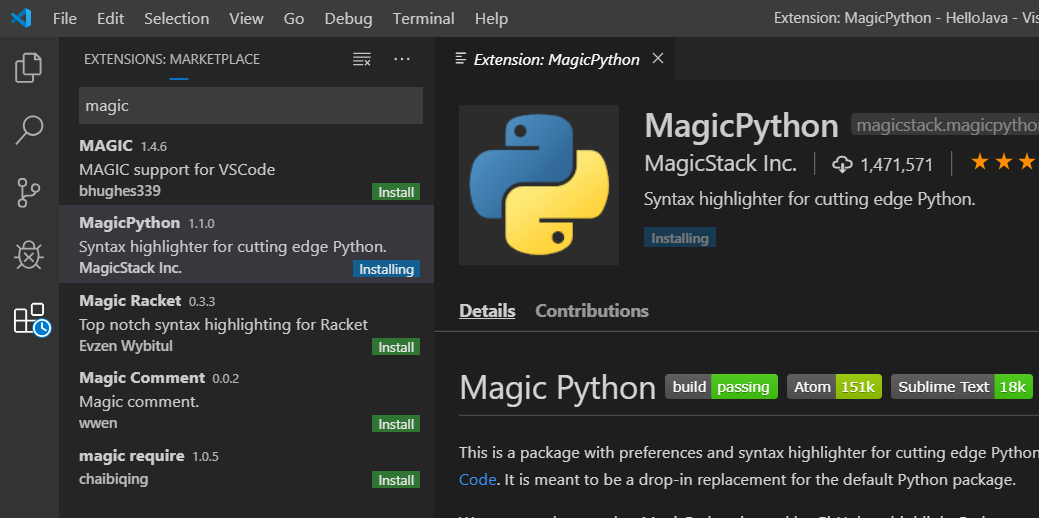Screen dimensions: 1039x518
Task: Install the Magic Comment extension
Action: coord(396,424)
